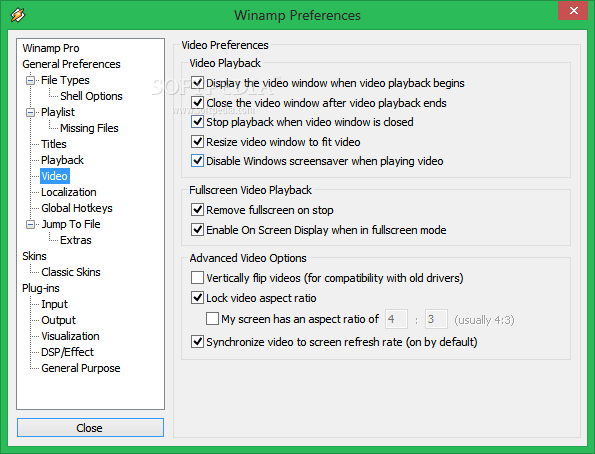Open the Playback preferences page

pyautogui.click(x=62, y=160)
